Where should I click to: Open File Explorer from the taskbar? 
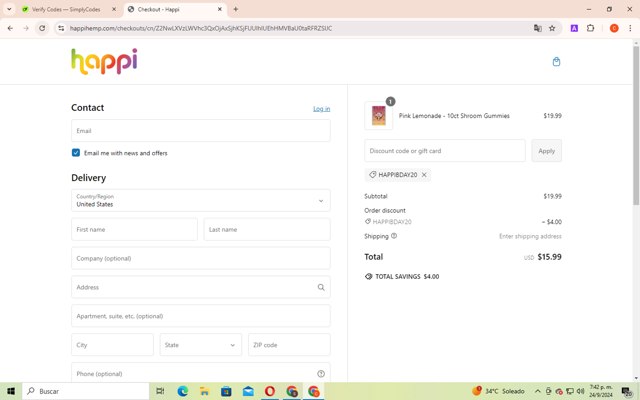(x=204, y=391)
